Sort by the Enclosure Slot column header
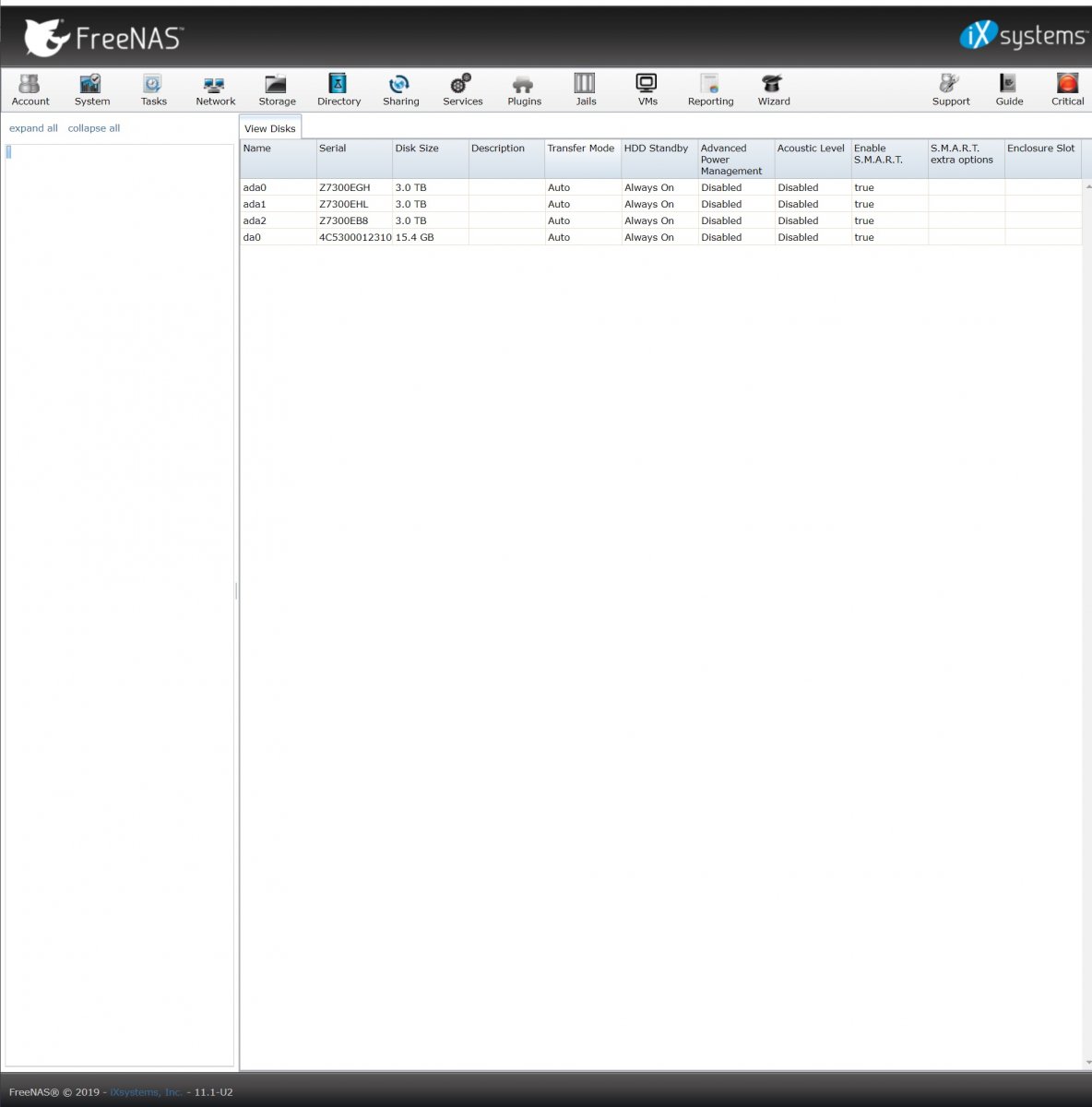This screenshot has width=1092, height=1107. (x=1042, y=159)
